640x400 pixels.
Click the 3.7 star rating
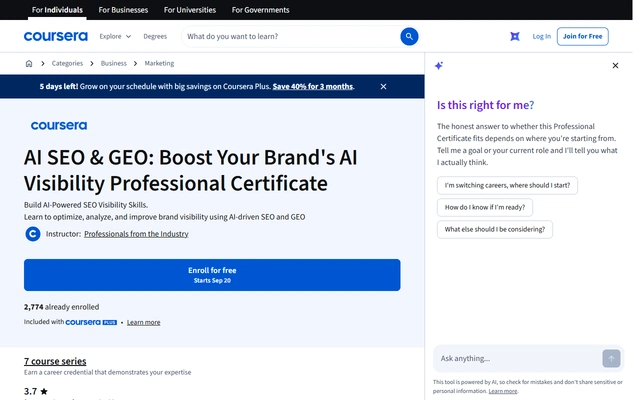point(36,391)
